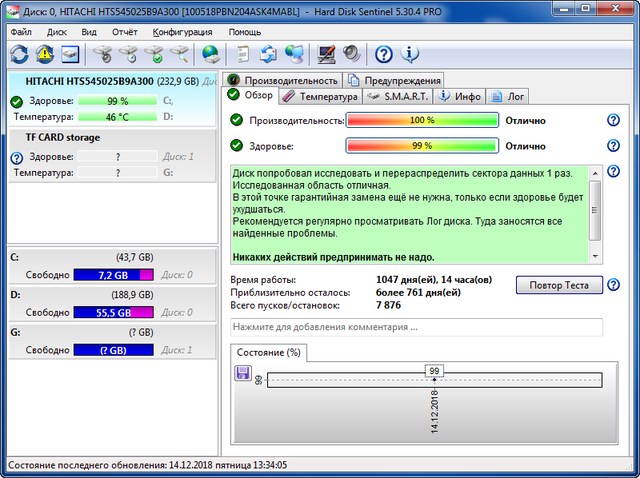Click the globe icon in the toolbar
This screenshot has height=478, width=640.
coord(211,54)
